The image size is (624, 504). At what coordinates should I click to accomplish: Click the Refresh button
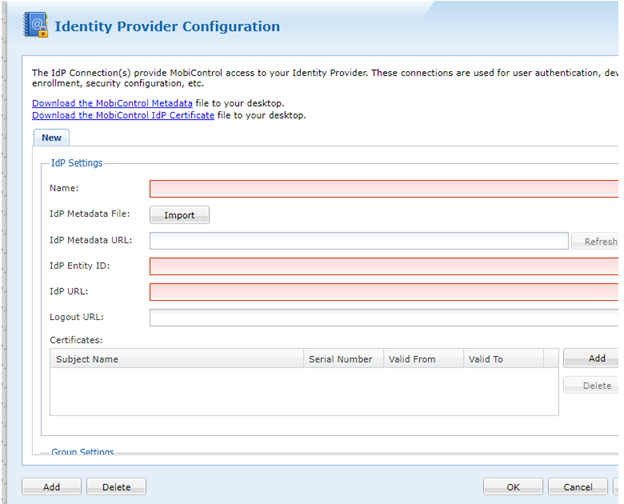coord(597,241)
